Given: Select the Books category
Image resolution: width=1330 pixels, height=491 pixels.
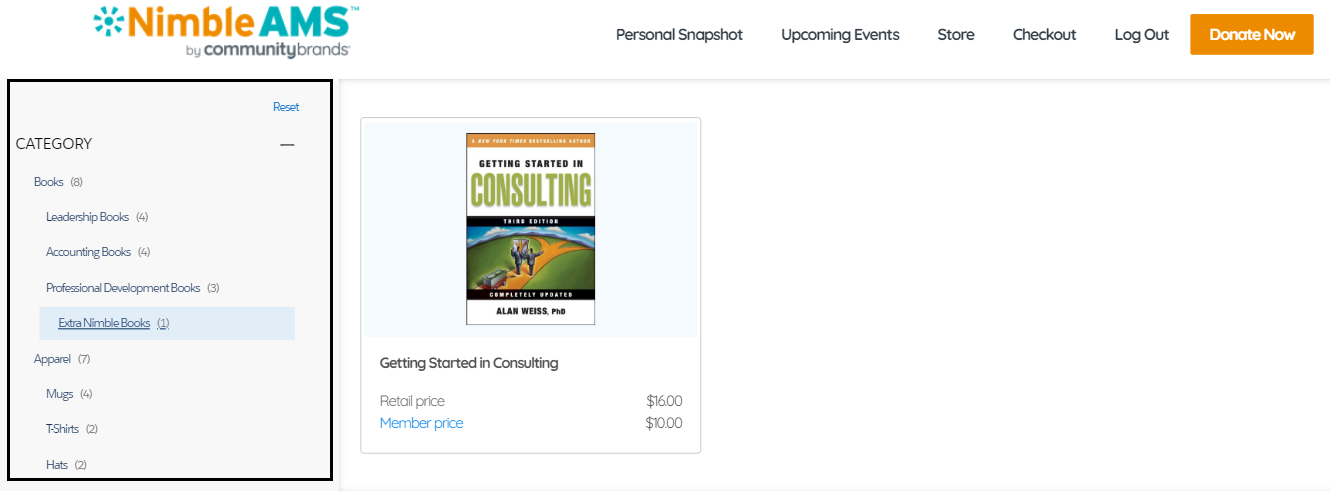Looking at the screenshot, I should coord(49,182).
